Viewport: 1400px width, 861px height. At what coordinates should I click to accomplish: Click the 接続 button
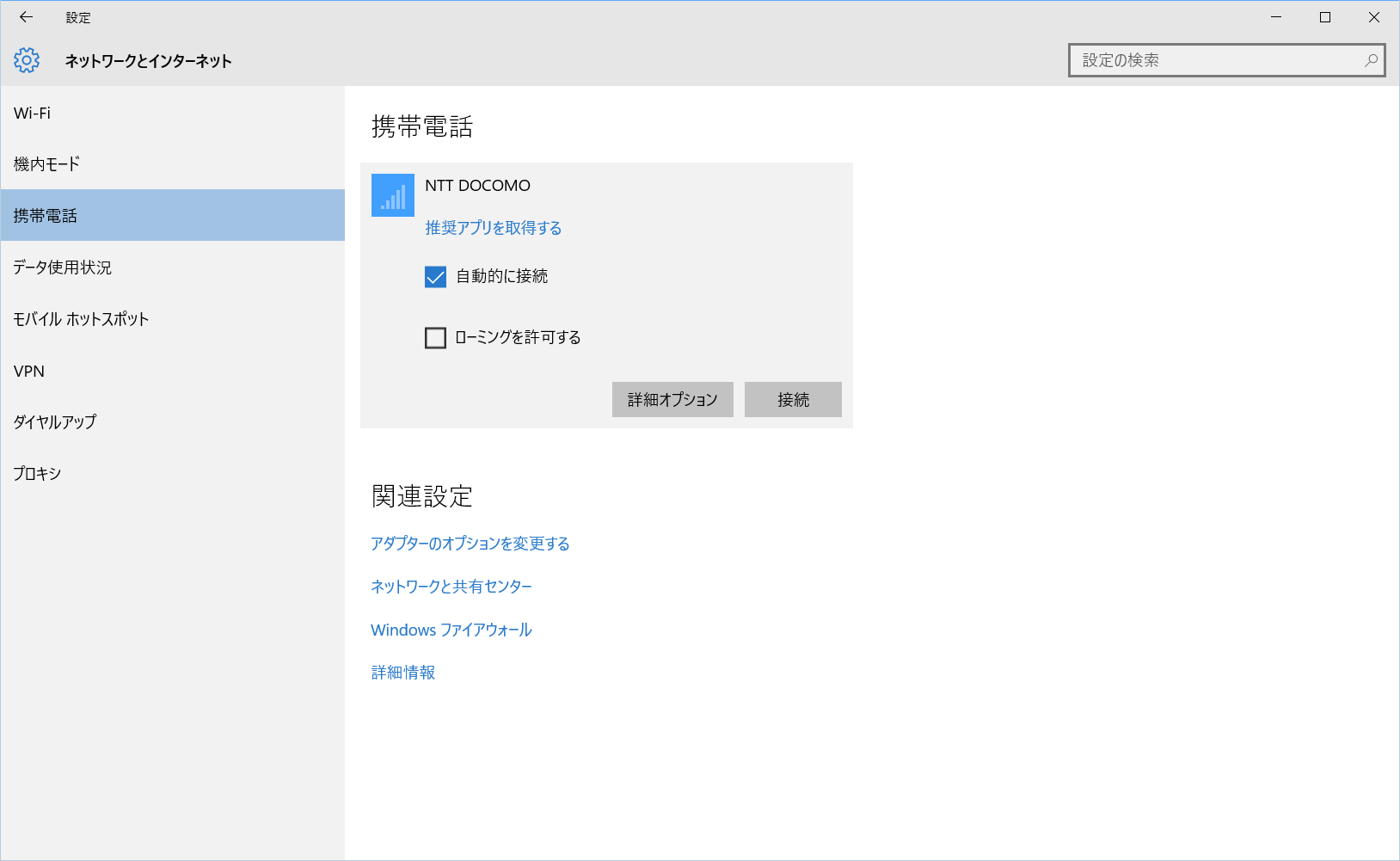pos(793,400)
